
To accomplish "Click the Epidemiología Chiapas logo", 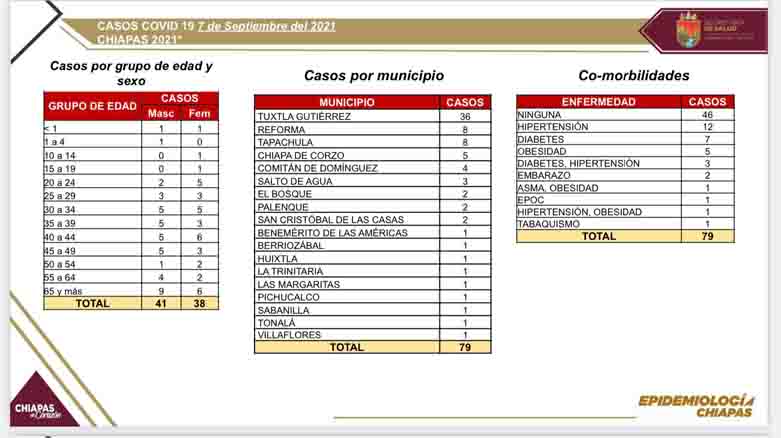I will point(696,406).
